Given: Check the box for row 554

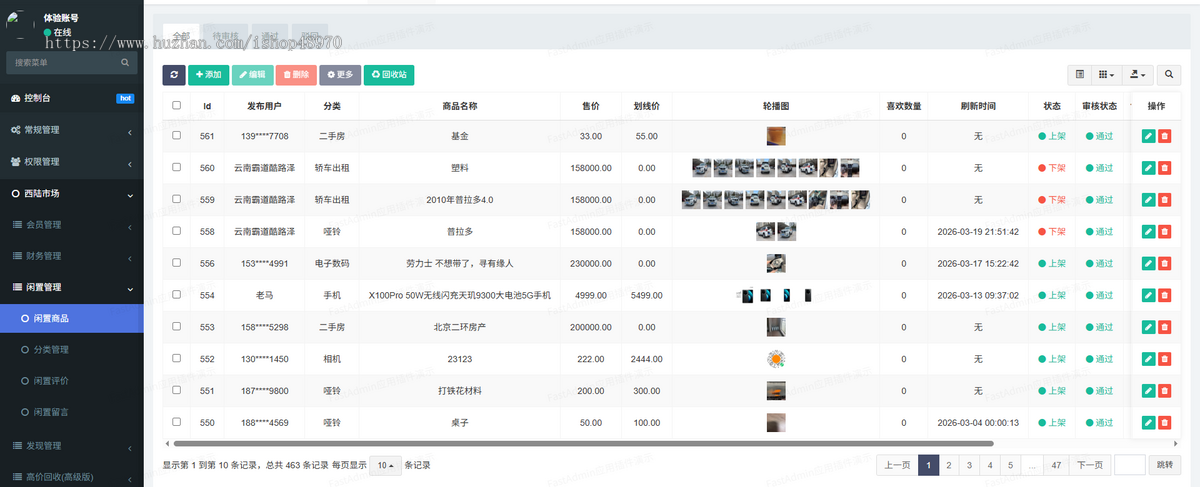Looking at the screenshot, I should point(177,296).
